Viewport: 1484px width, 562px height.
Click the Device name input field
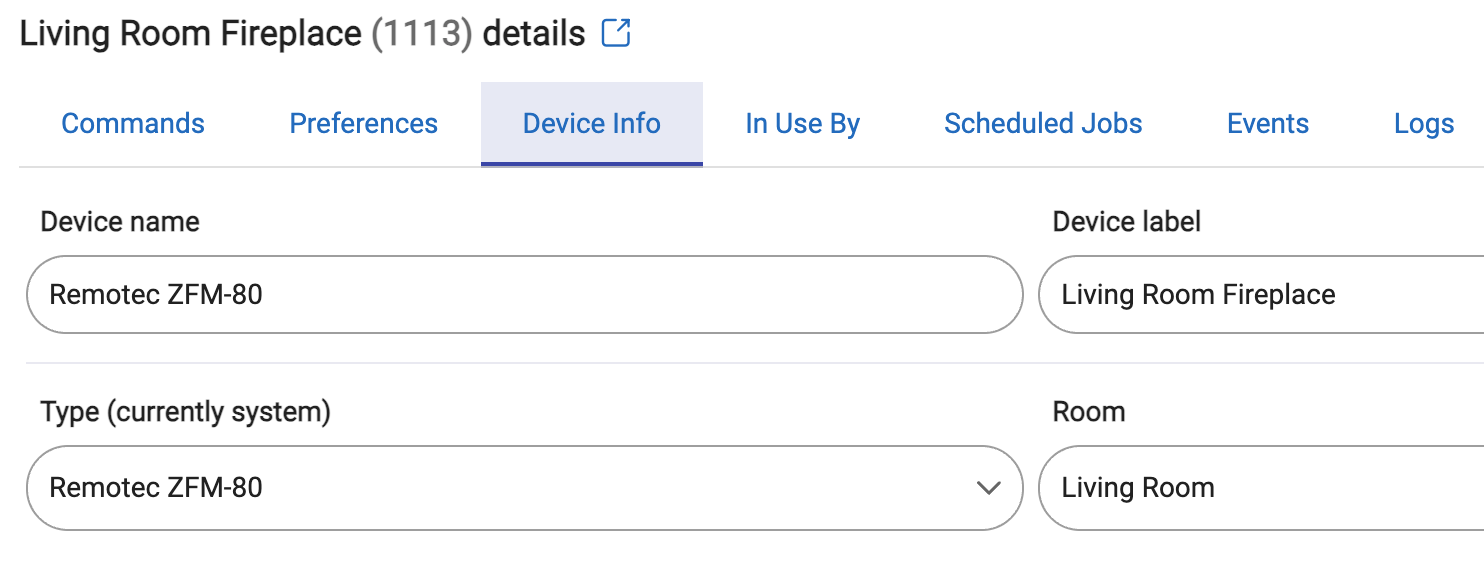524,295
